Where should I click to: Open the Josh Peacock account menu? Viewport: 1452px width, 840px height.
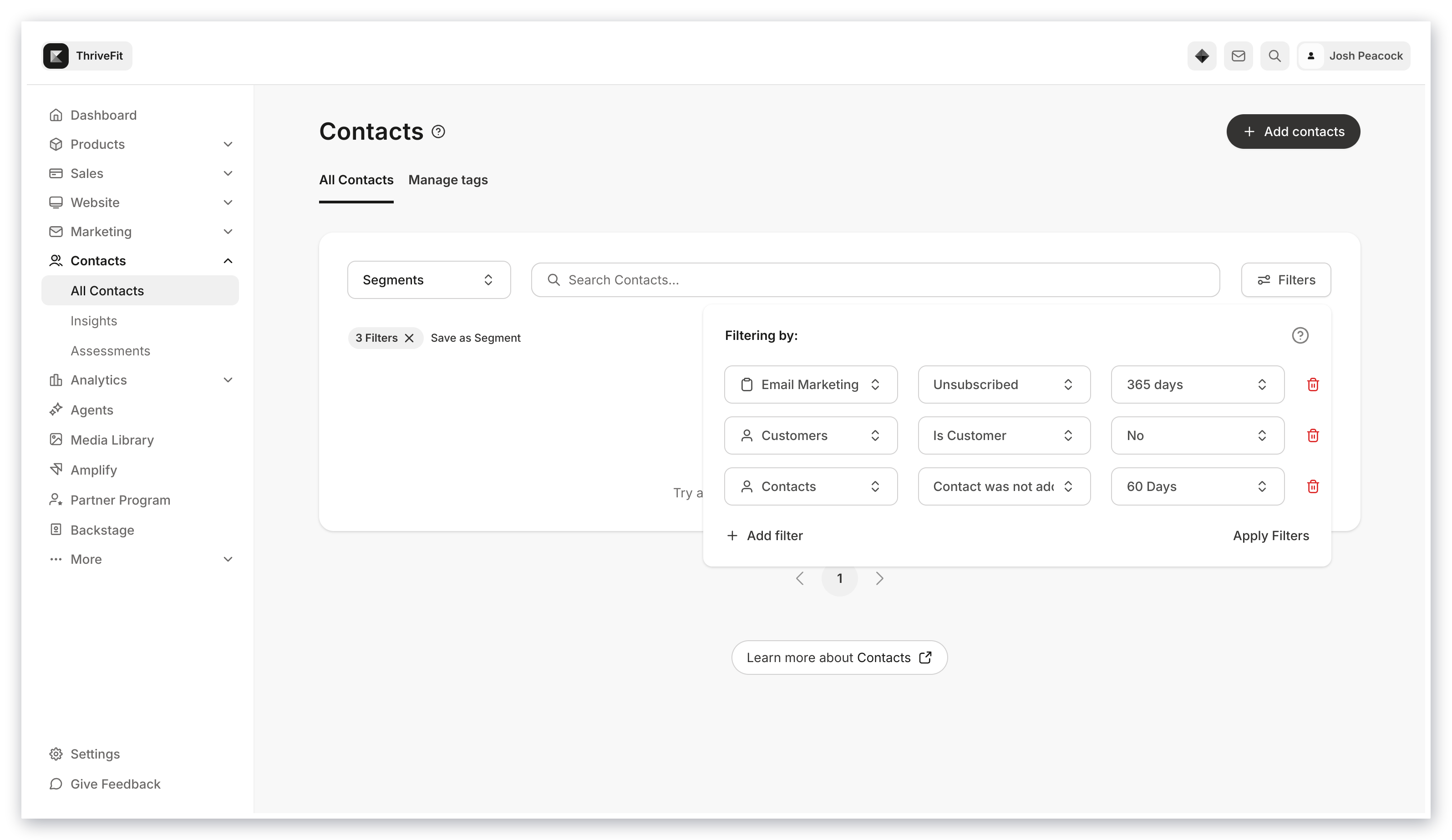tap(1354, 56)
